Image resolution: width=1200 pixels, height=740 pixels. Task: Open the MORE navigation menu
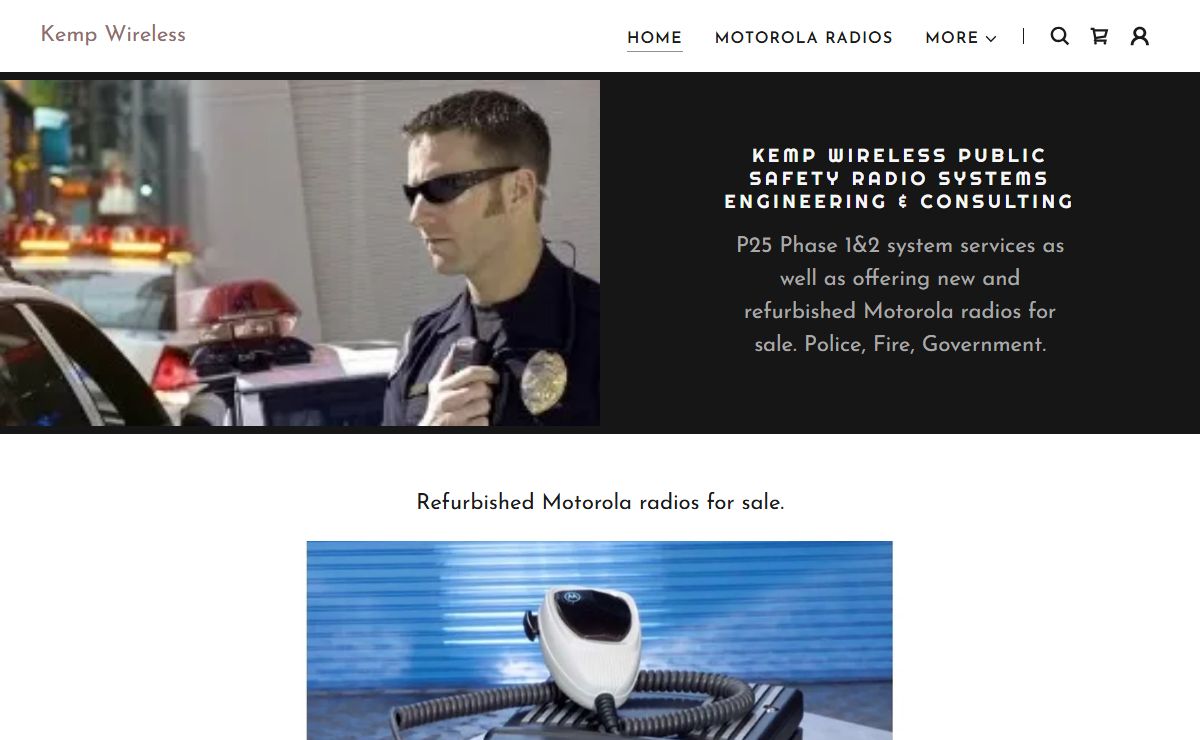[961, 38]
